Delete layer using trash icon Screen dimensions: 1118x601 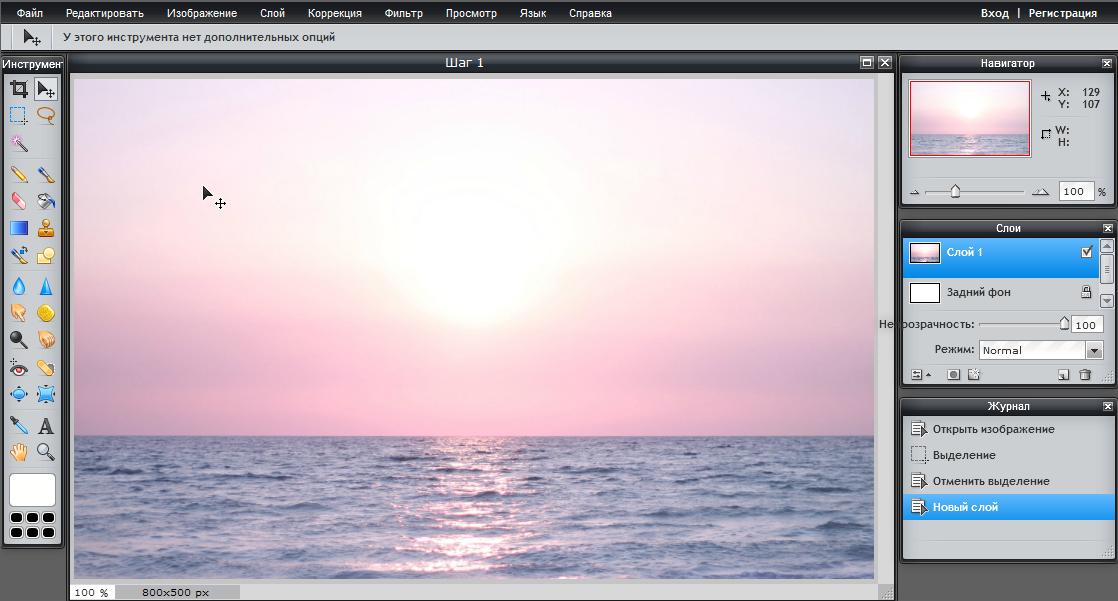click(1085, 375)
